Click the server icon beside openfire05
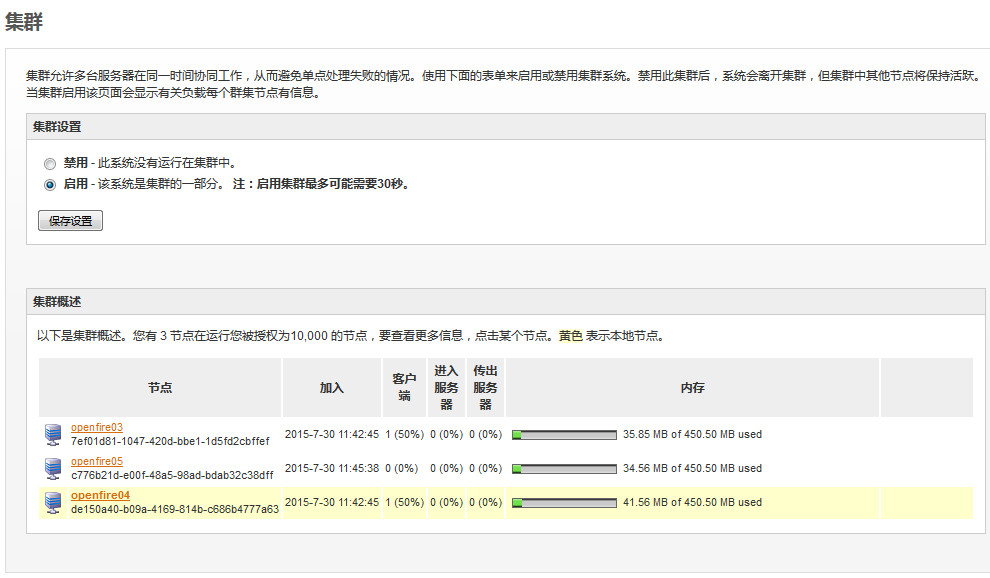 55,467
